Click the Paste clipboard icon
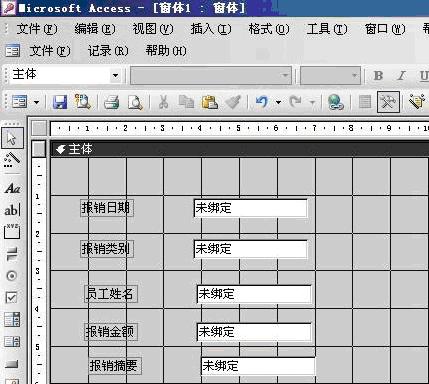 210,102
